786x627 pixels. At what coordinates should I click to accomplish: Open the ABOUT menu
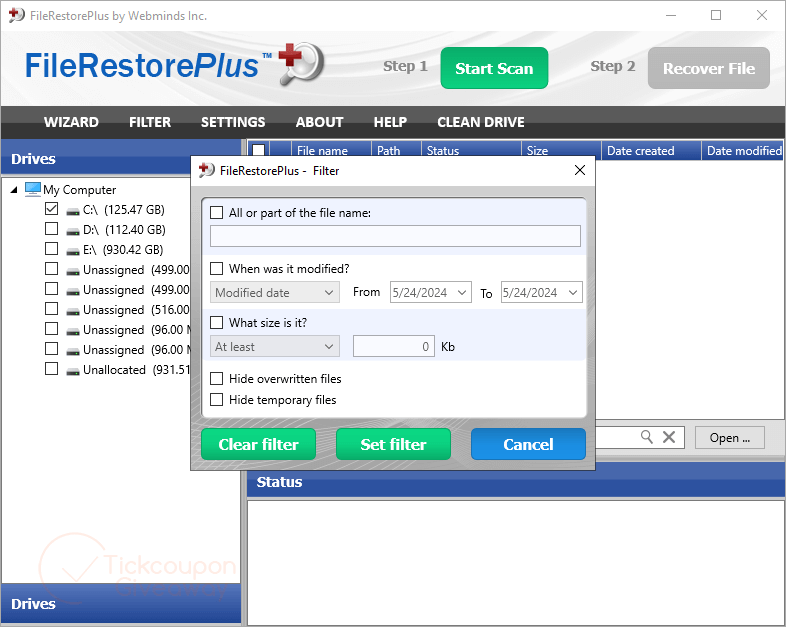319,122
